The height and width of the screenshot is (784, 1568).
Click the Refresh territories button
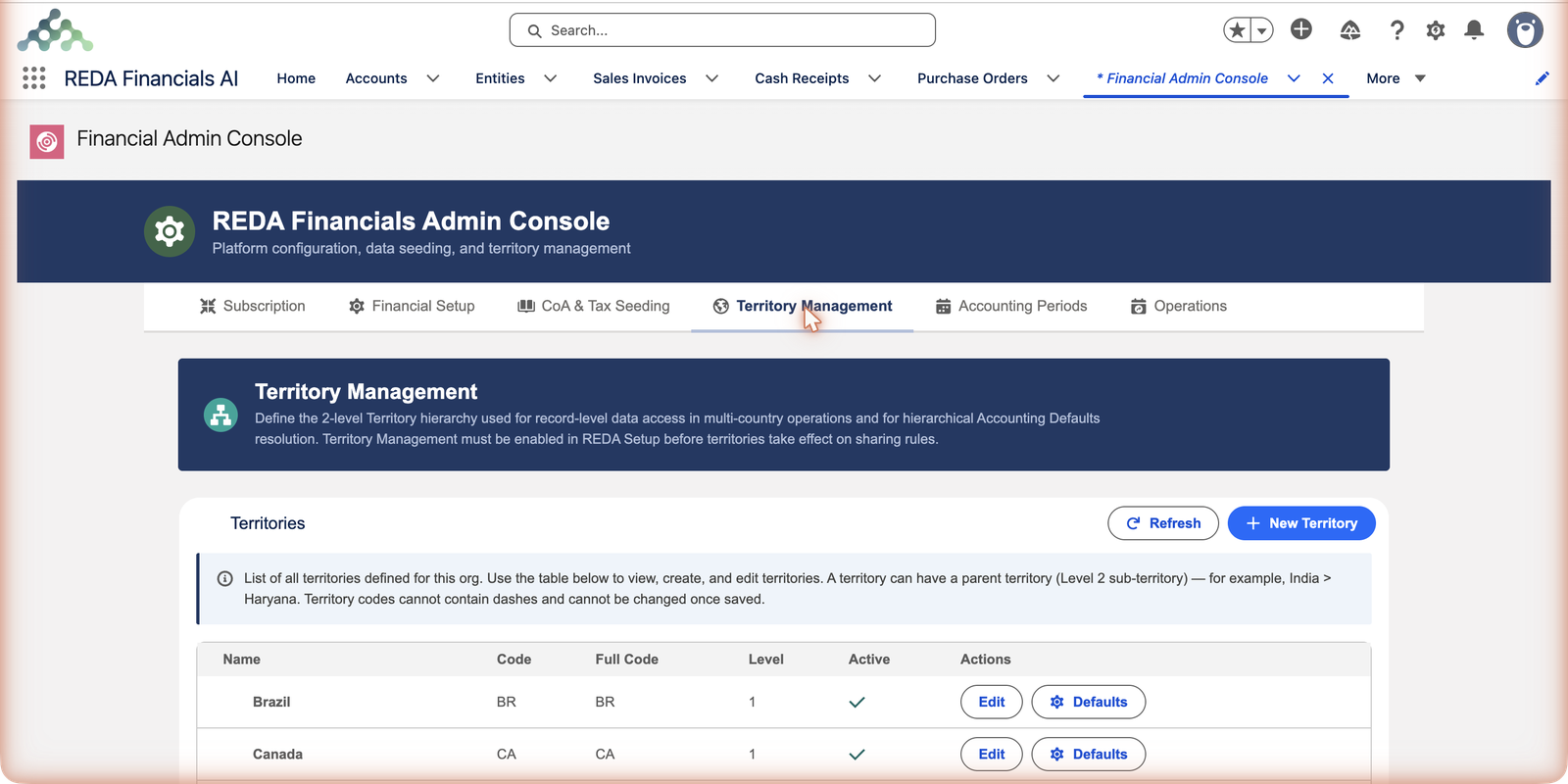1163,523
